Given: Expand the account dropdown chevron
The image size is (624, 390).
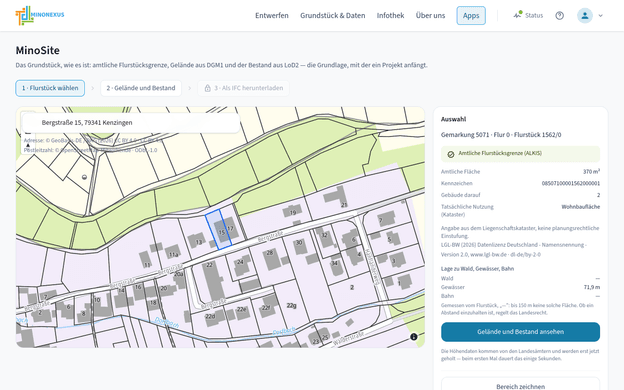Looking at the screenshot, I should coord(601,16).
